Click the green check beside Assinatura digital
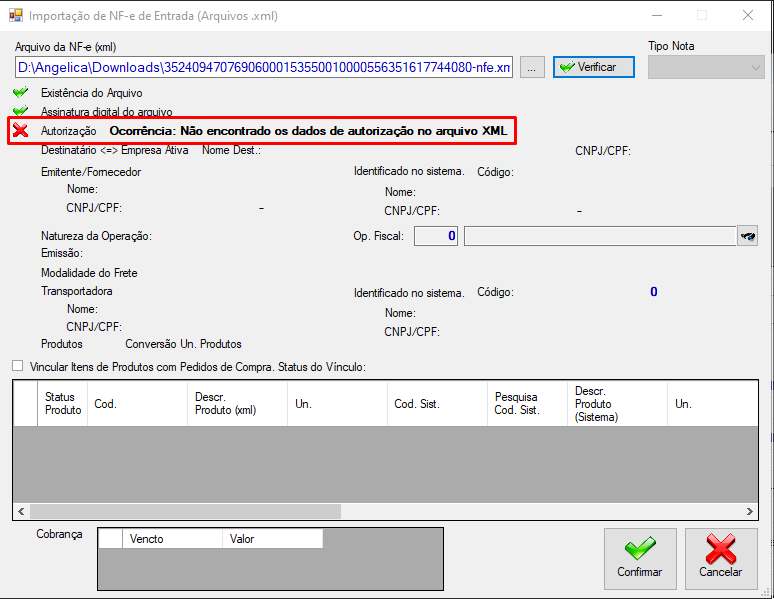This screenshot has width=774, height=599. (x=21, y=111)
